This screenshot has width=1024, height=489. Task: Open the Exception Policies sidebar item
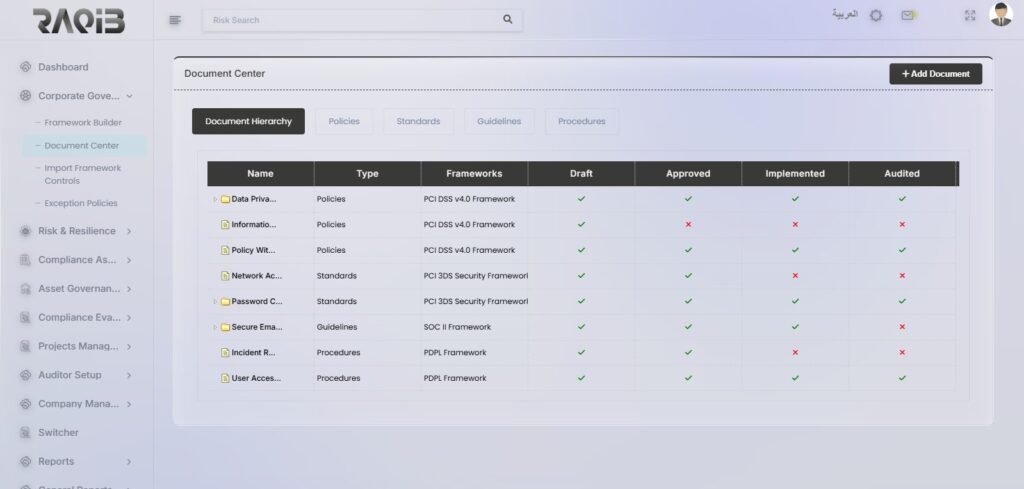click(x=81, y=203)
